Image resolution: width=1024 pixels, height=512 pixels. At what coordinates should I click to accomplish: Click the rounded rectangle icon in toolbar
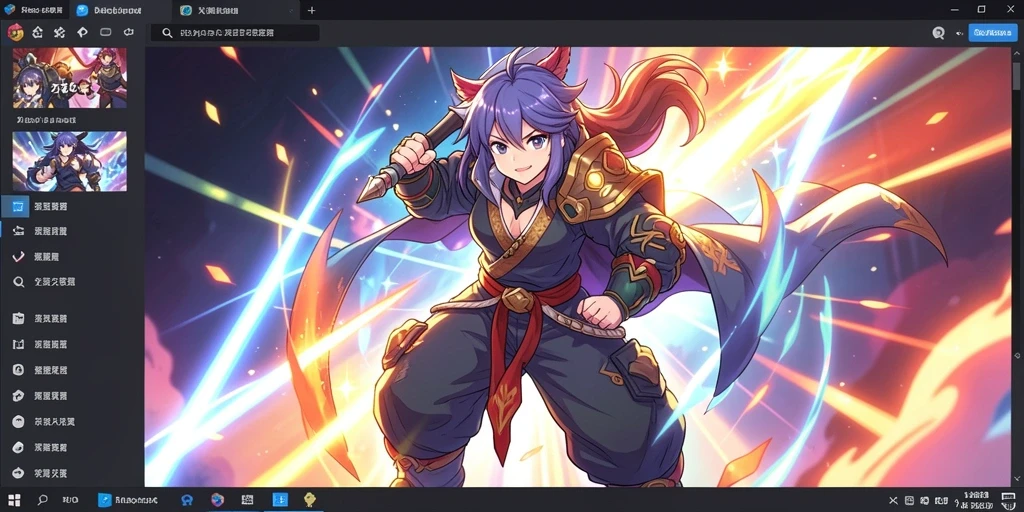tap(105, 32)
